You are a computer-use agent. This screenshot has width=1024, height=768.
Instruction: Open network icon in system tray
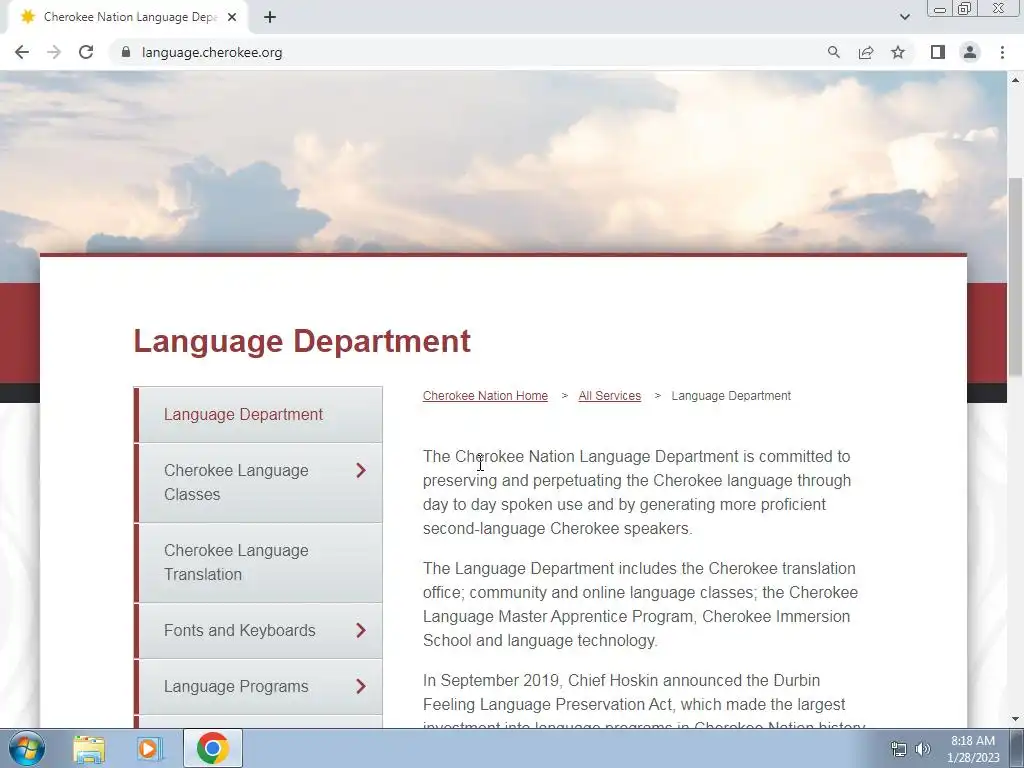click(x=899, y=749)
